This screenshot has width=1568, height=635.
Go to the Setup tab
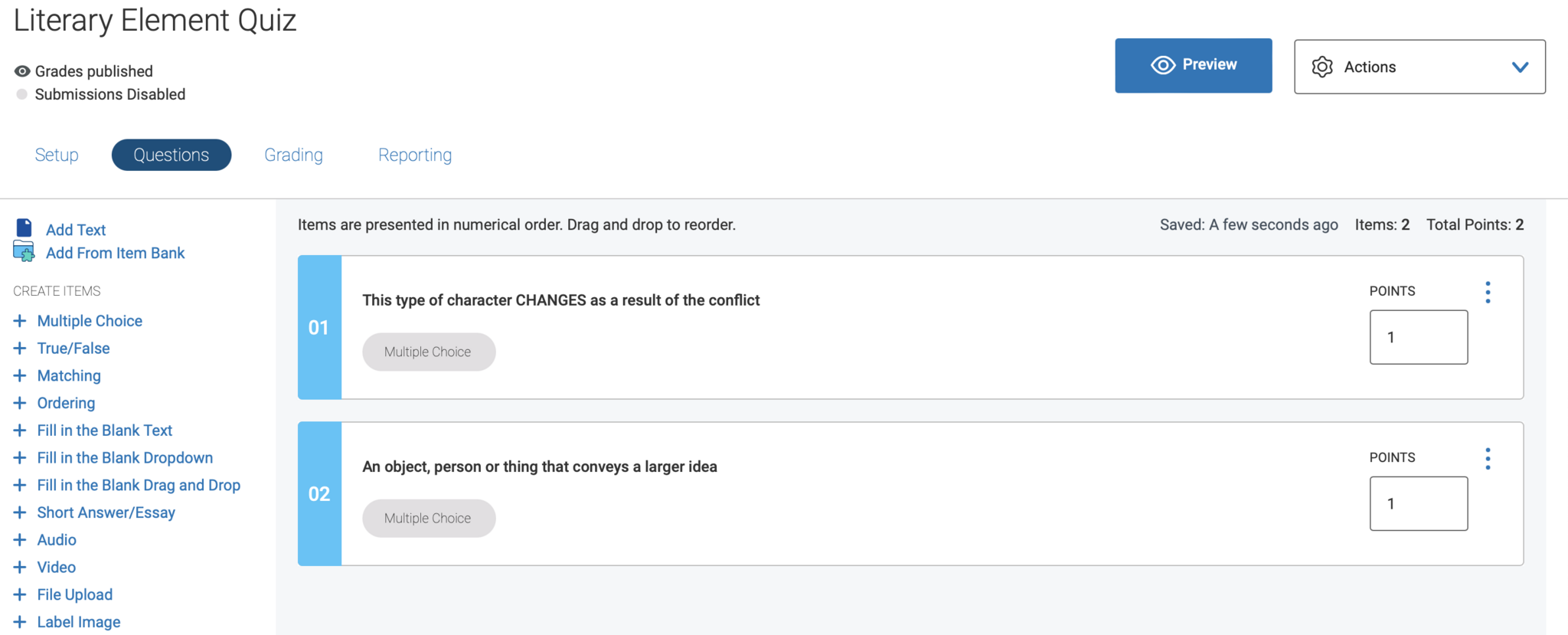coord(57,155)
